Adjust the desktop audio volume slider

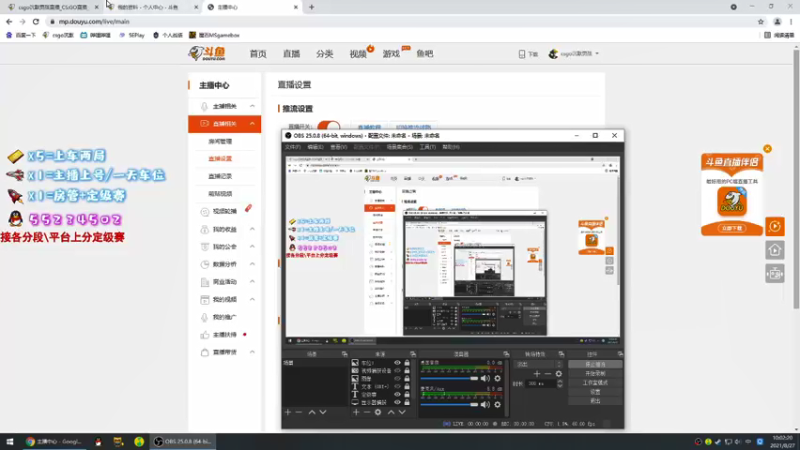click(x=449, y=379)
